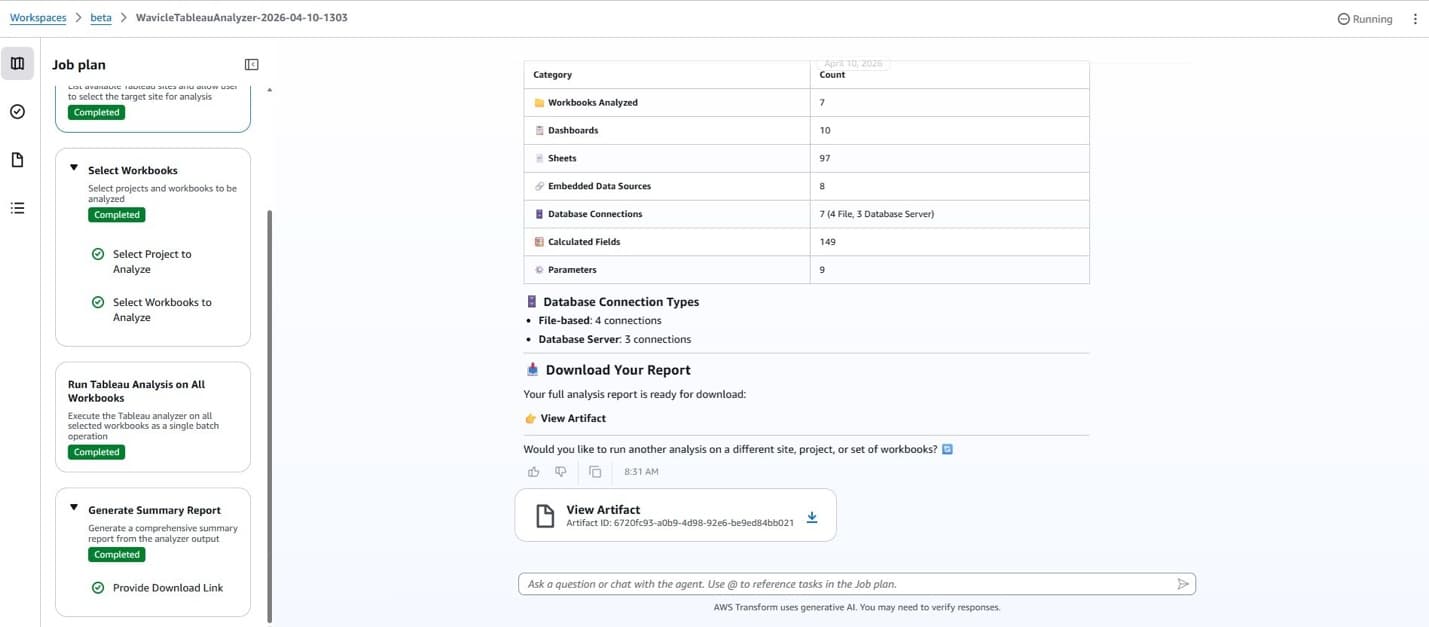Click the Embedded Data Sources count 8
This screenshot has width=1429, height=627.
(822, 186)
